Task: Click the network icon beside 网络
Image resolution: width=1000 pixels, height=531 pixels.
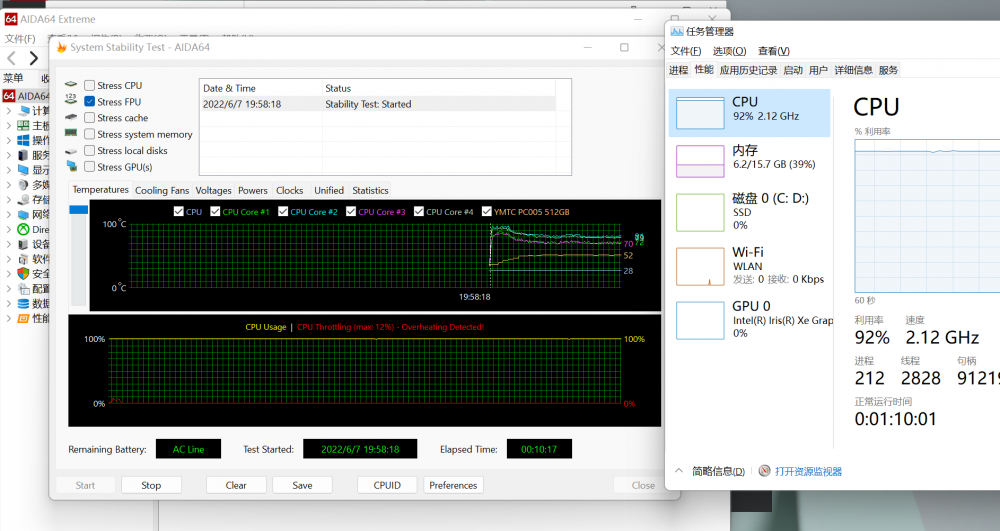Action: [24, 214]
